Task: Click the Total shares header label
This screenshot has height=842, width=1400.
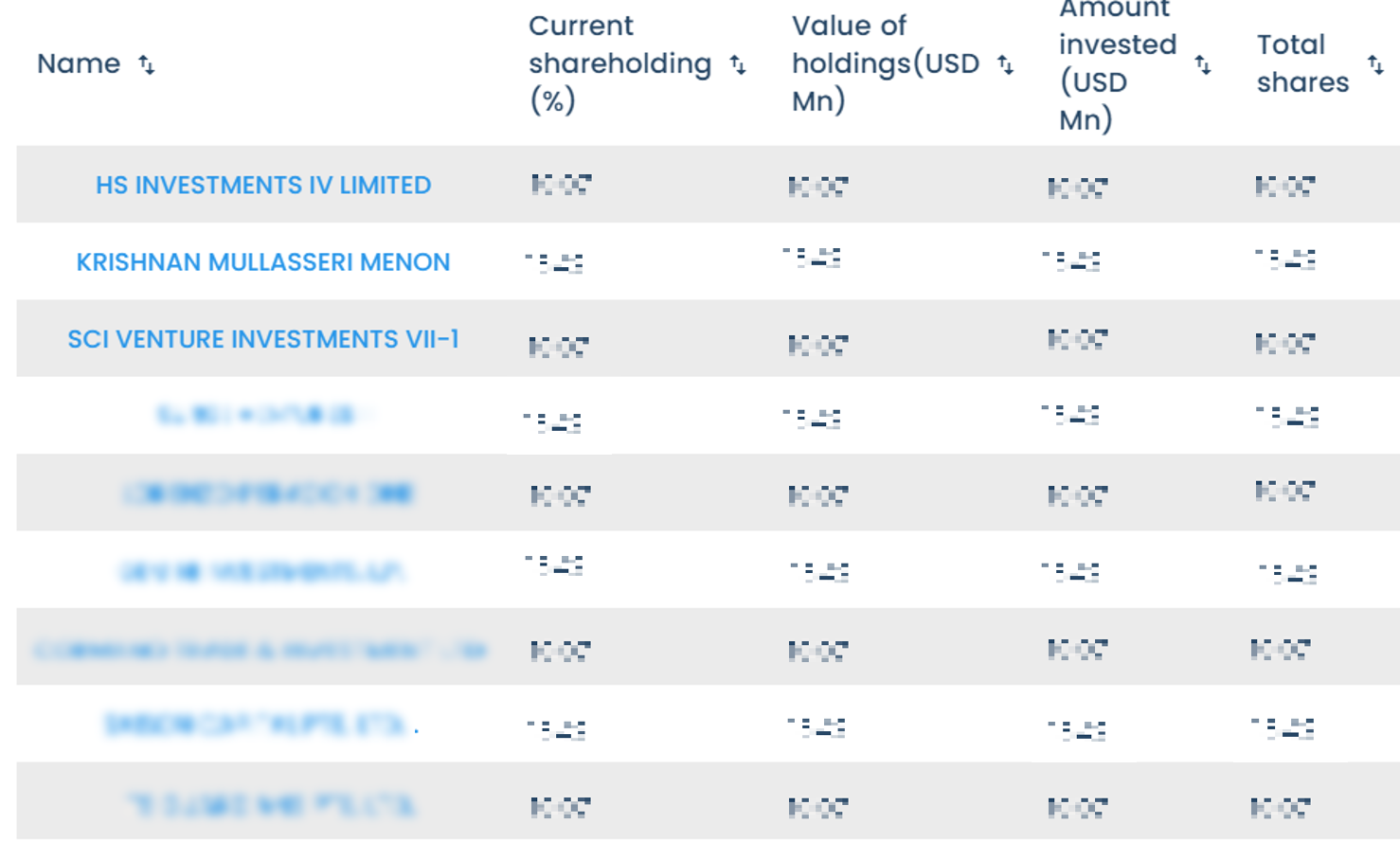Action: 1302,63
